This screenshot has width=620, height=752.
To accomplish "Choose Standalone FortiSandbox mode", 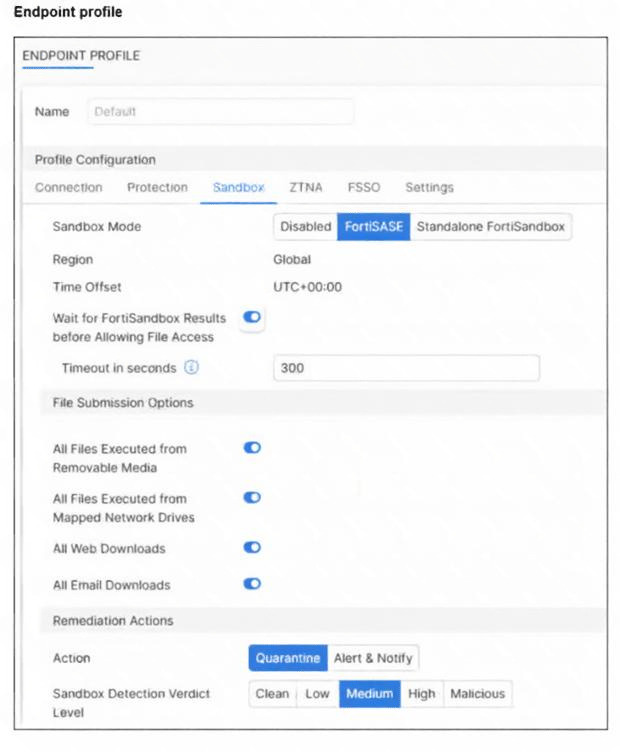I will (490, 227).
